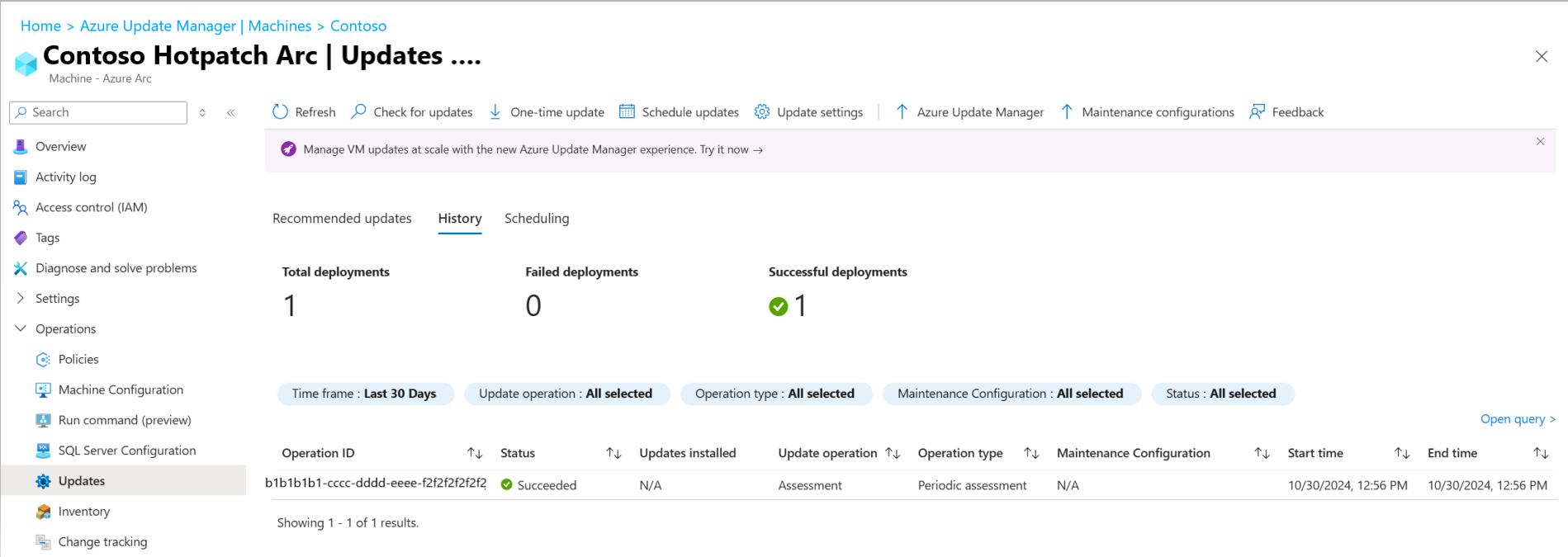Open Machine Configuration from the sidebar

click(121, 389)
